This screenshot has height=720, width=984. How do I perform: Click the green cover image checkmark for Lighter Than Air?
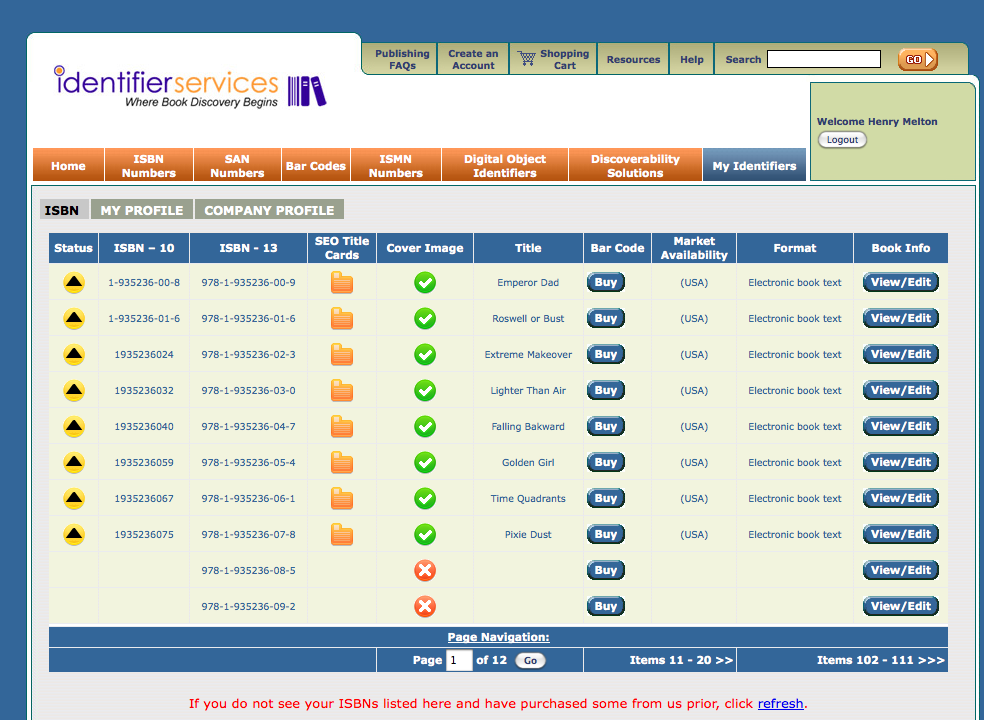[x=425, y=390]
